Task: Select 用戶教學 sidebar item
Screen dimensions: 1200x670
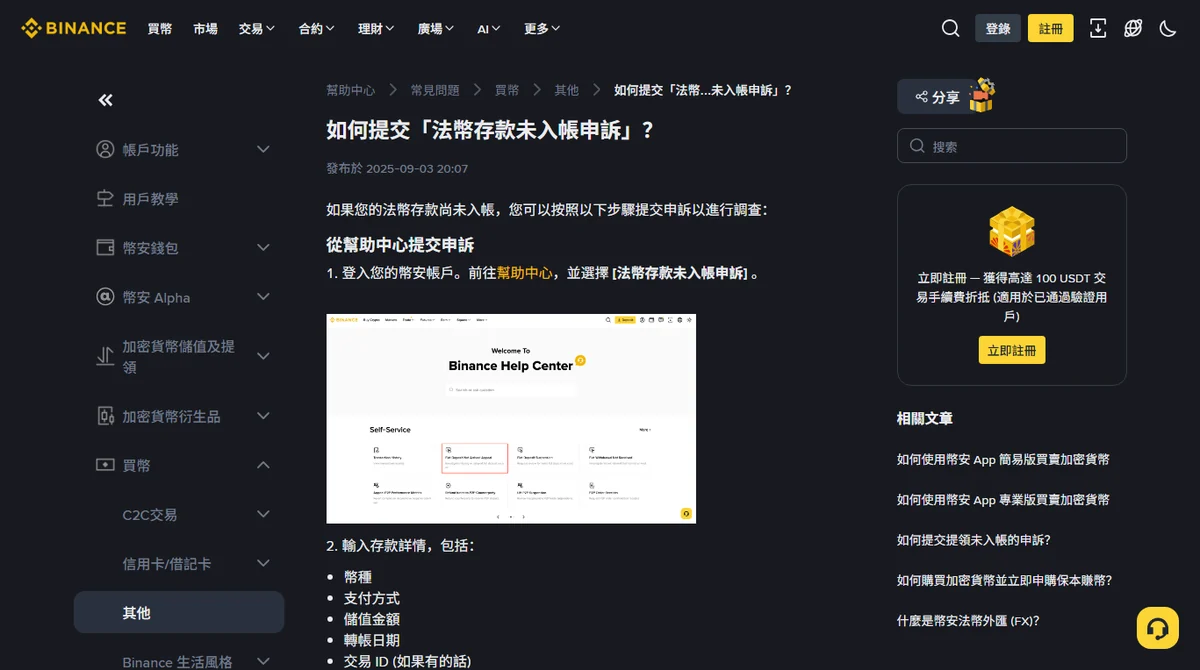Action: 151,199
